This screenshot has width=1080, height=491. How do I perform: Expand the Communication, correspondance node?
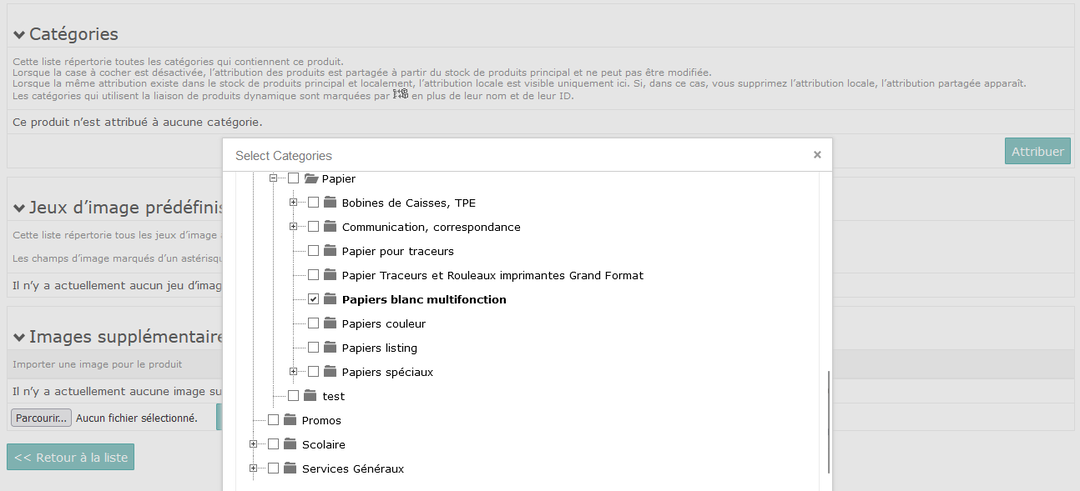click(293, 227)
